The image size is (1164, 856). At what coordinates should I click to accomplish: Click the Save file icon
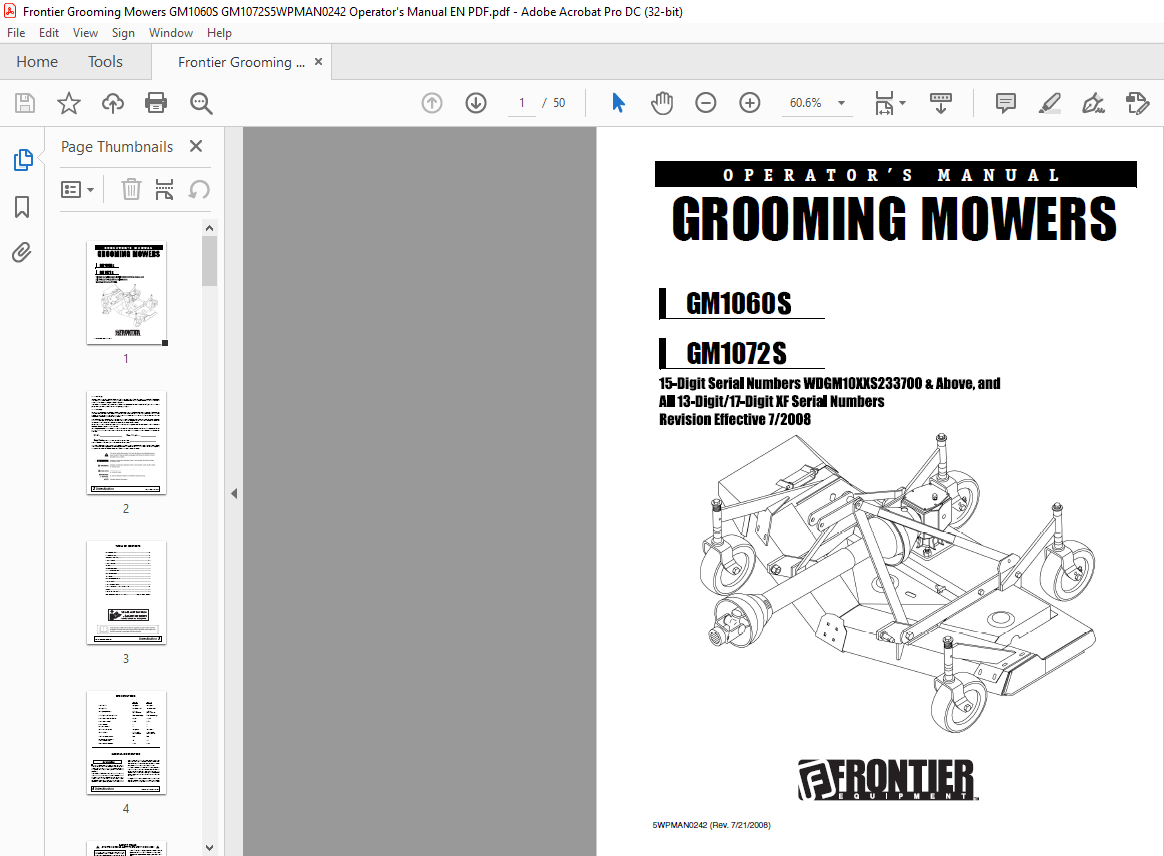pyautogui.click(x=25, y=102)
